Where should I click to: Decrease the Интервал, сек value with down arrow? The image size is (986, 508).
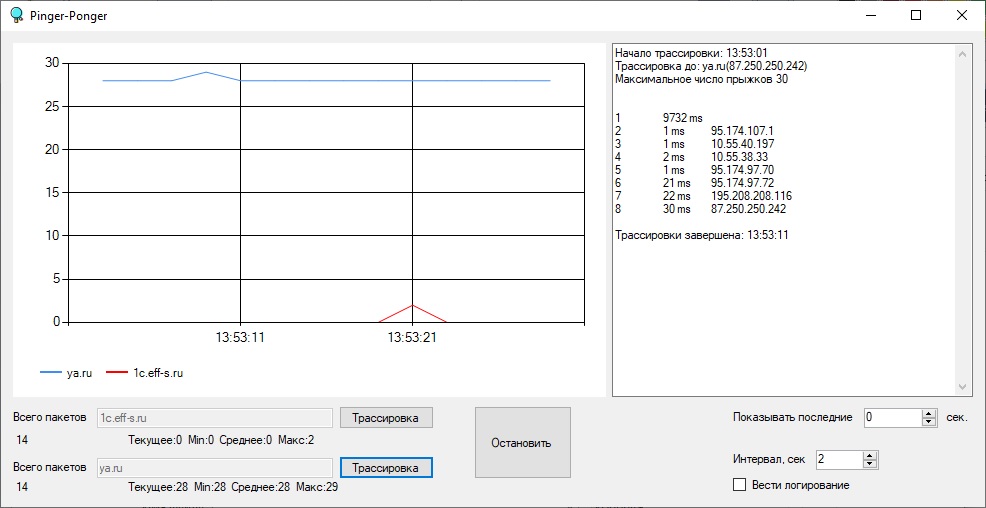point(869,464)
